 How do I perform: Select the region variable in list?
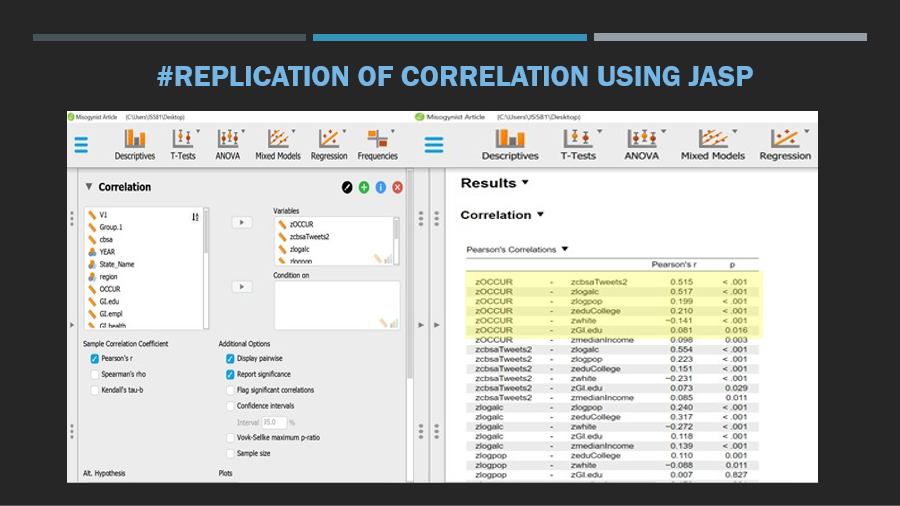108,277
